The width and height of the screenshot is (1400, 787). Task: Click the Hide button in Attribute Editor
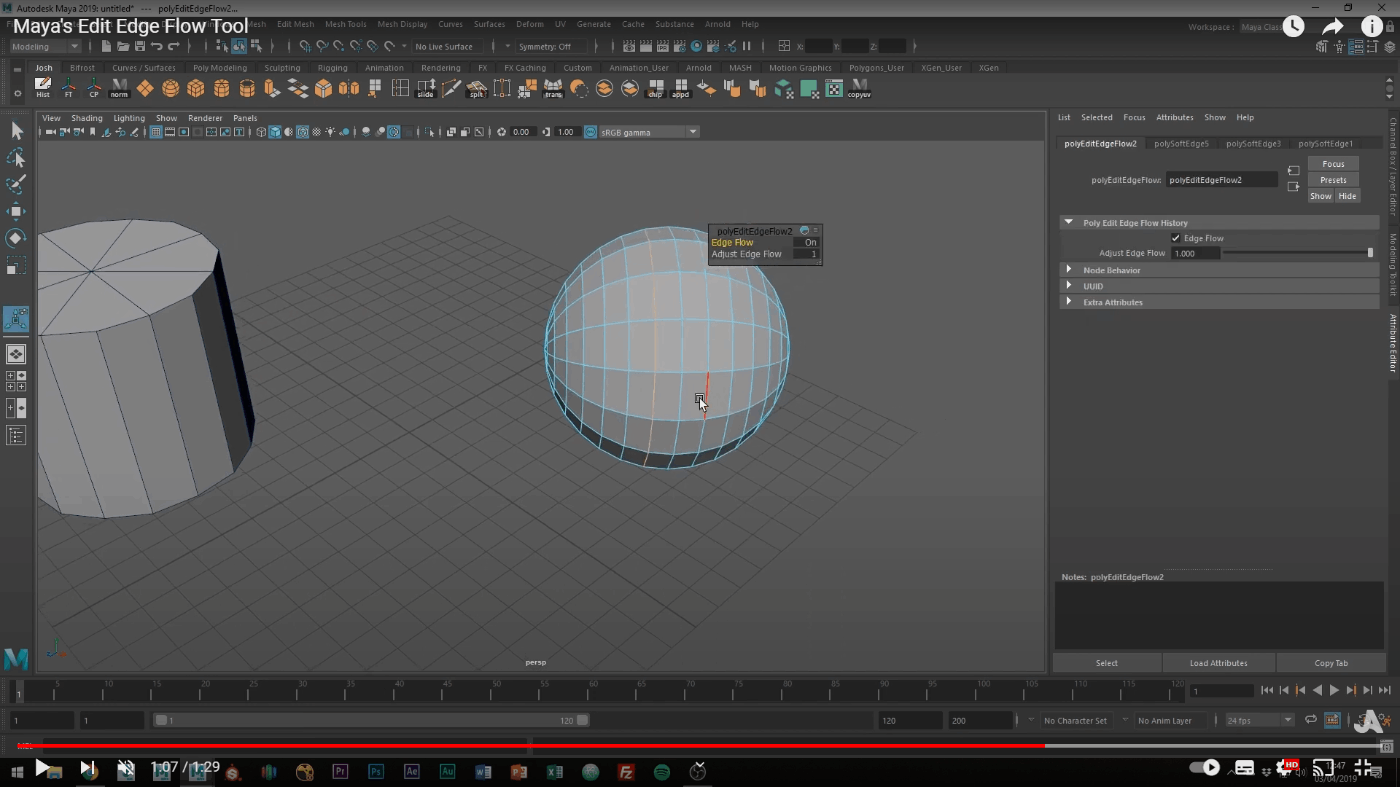point(1347,196)
